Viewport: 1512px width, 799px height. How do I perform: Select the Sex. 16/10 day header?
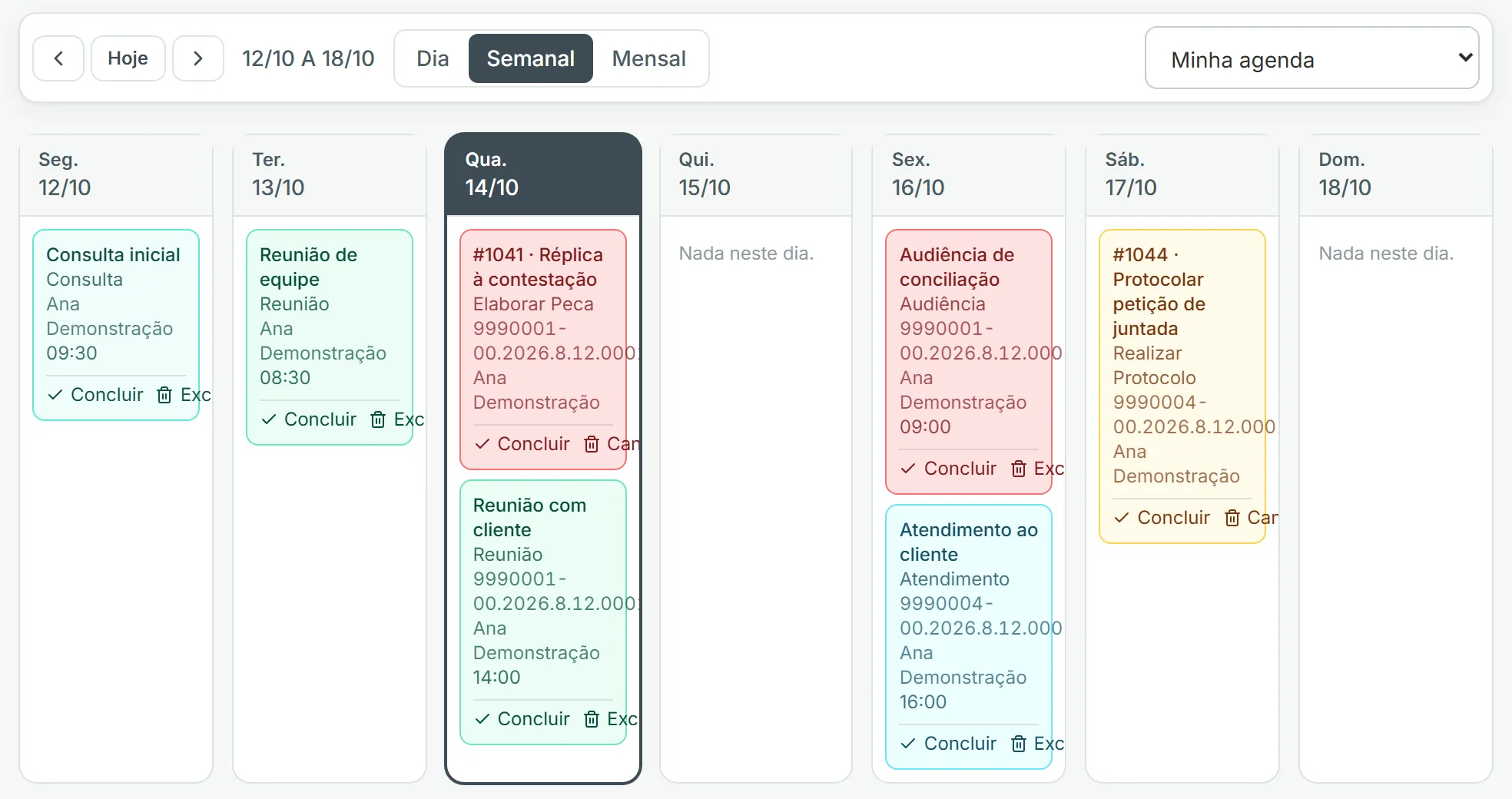click(x=969, y=174)
